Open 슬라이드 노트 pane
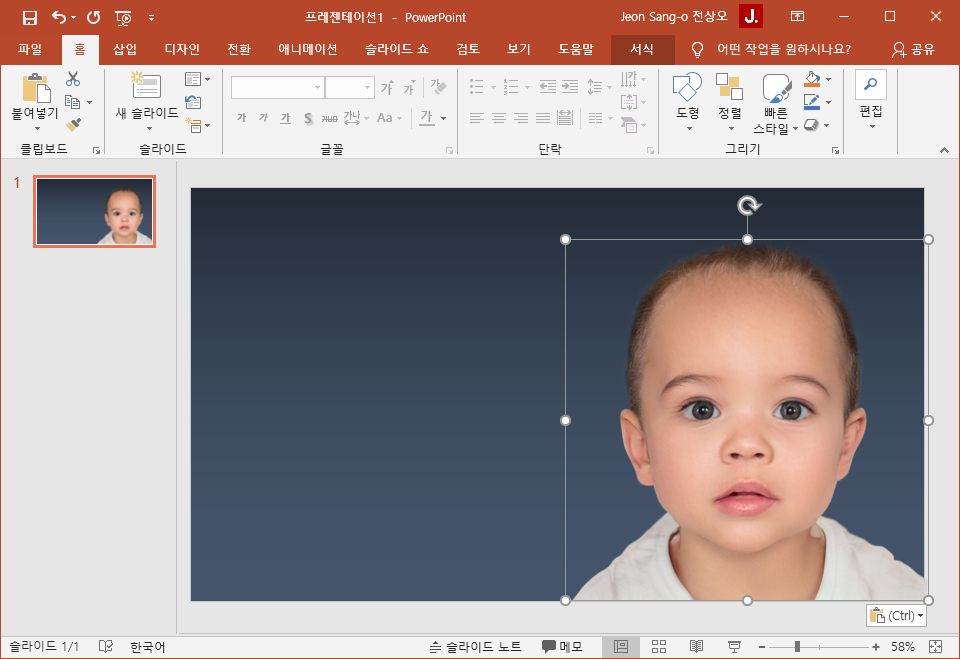960x659 pixels. (x=475, y=646)
